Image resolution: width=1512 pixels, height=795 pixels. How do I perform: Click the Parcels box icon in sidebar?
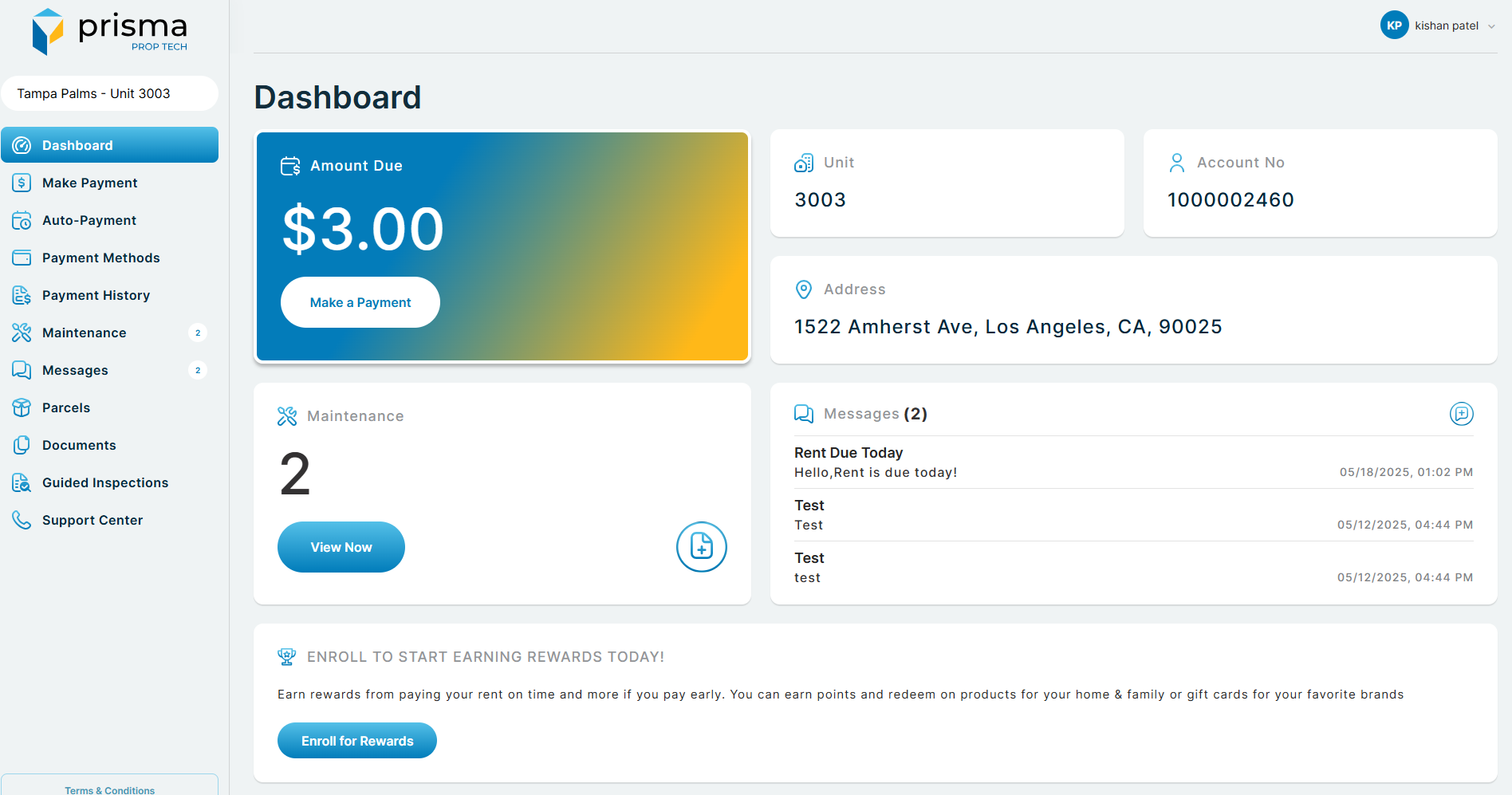22,407
